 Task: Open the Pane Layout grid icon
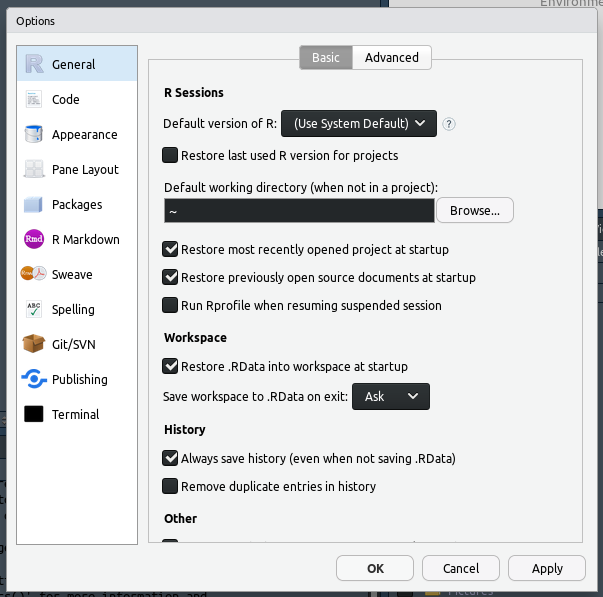(34, 169)
